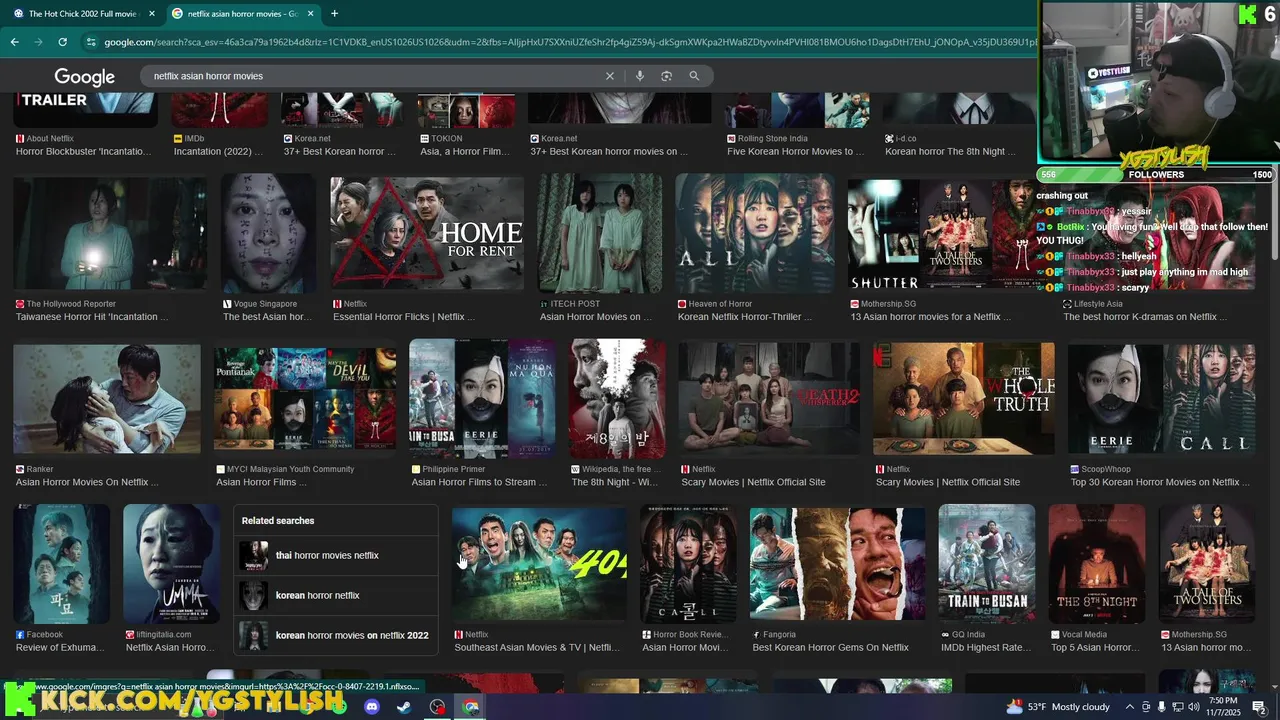This screenshot has width=1280, height=720.
Task: Open the volume control in system tray
Action: [x=1194, y=707]
